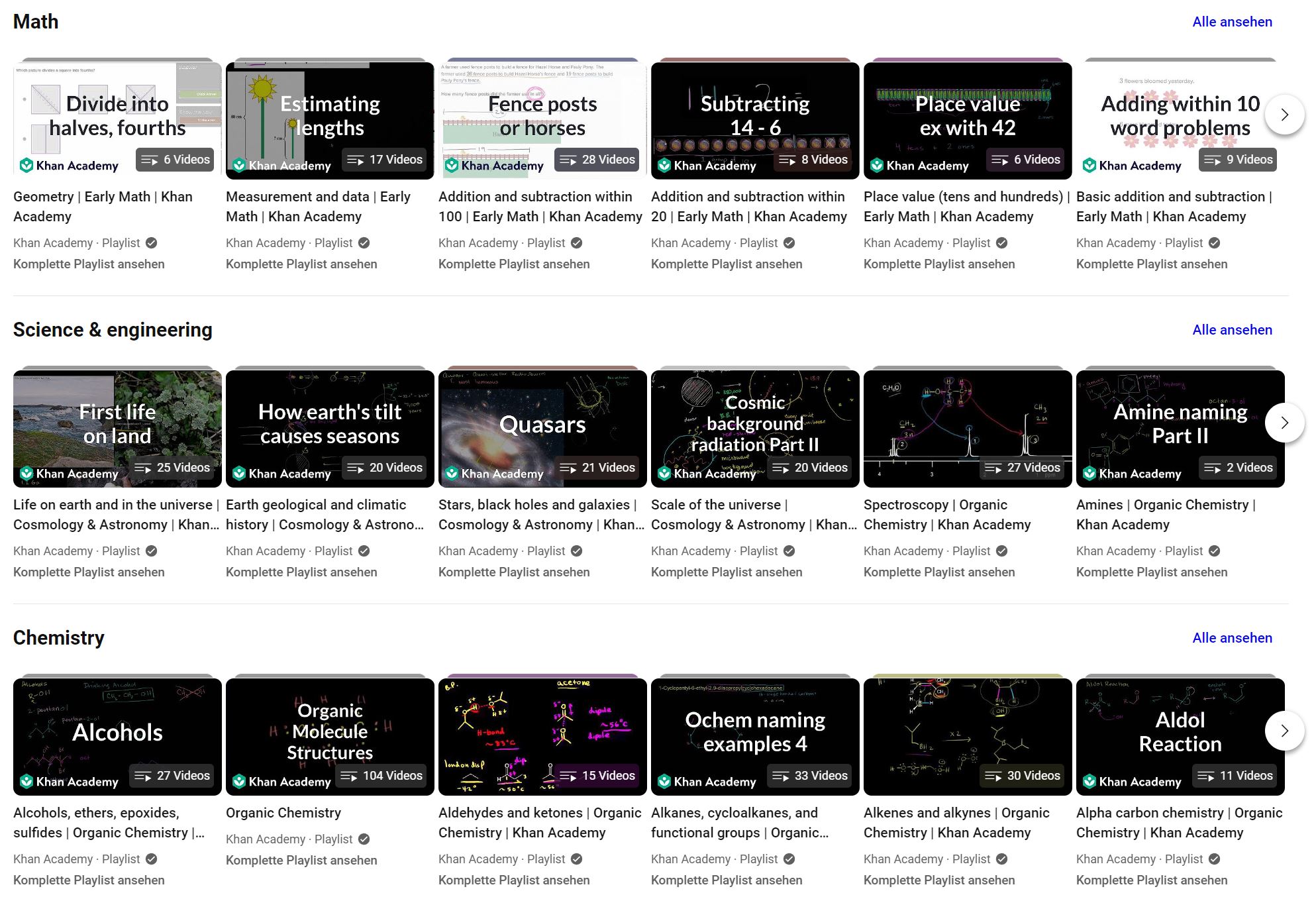Click the 28 Videos playlist badge

(597, 160)
